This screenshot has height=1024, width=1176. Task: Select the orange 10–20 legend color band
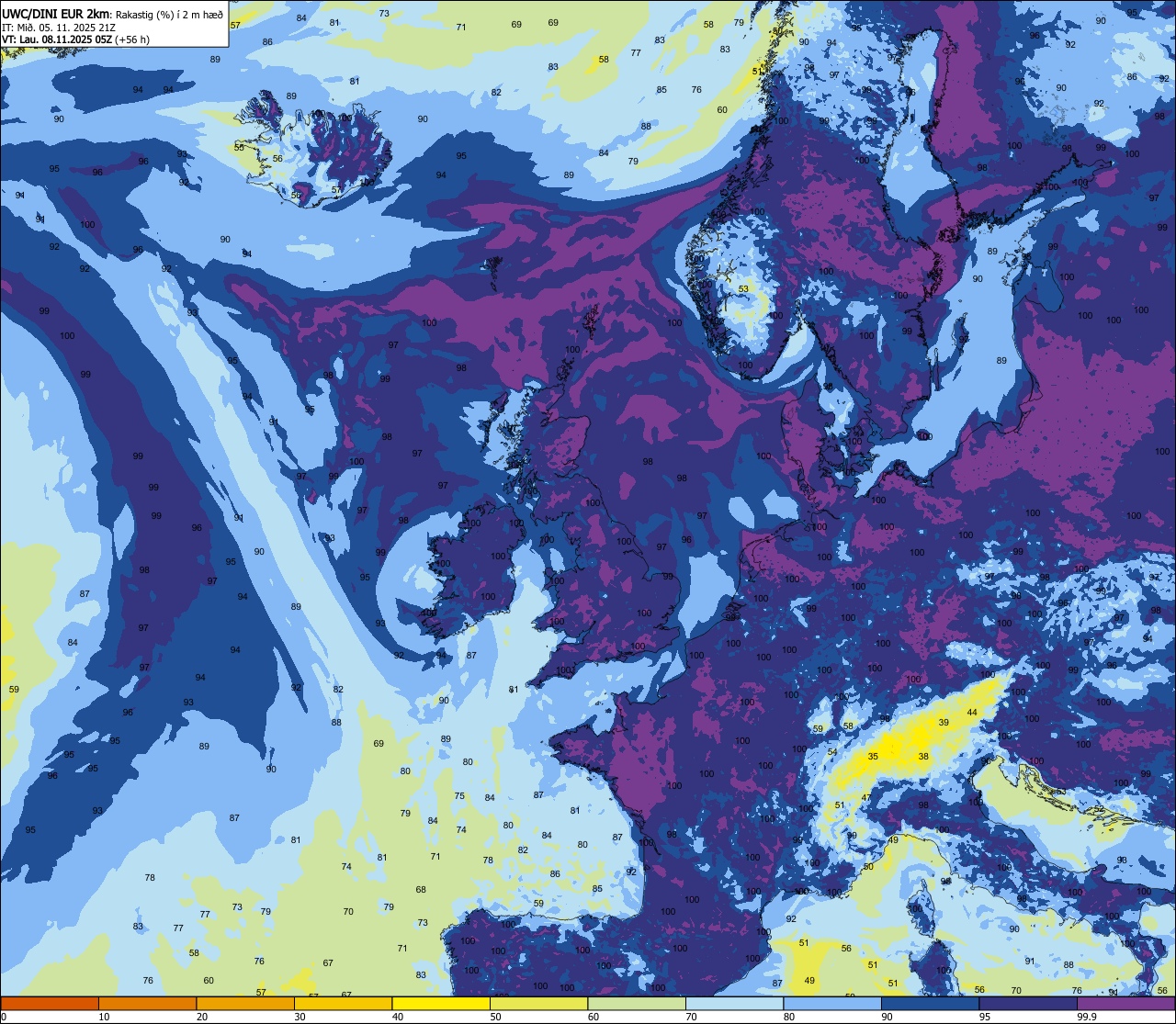pyautogui.click(x=147, y=1003)
